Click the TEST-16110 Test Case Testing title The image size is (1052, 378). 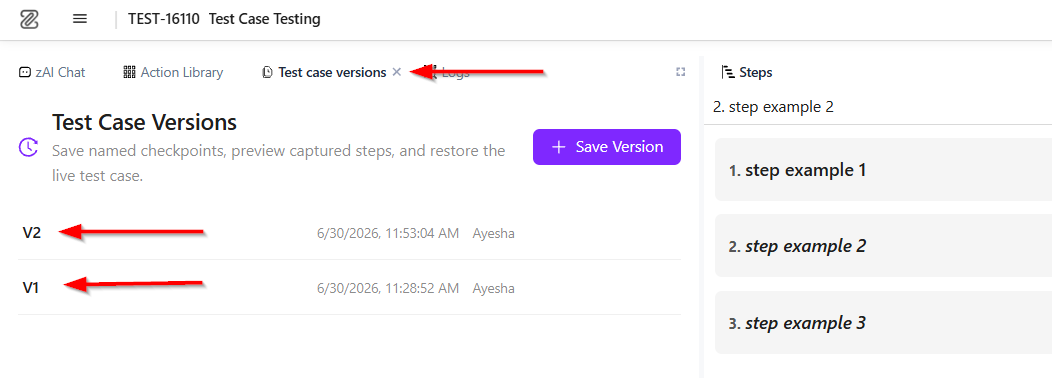pos(224,19)
